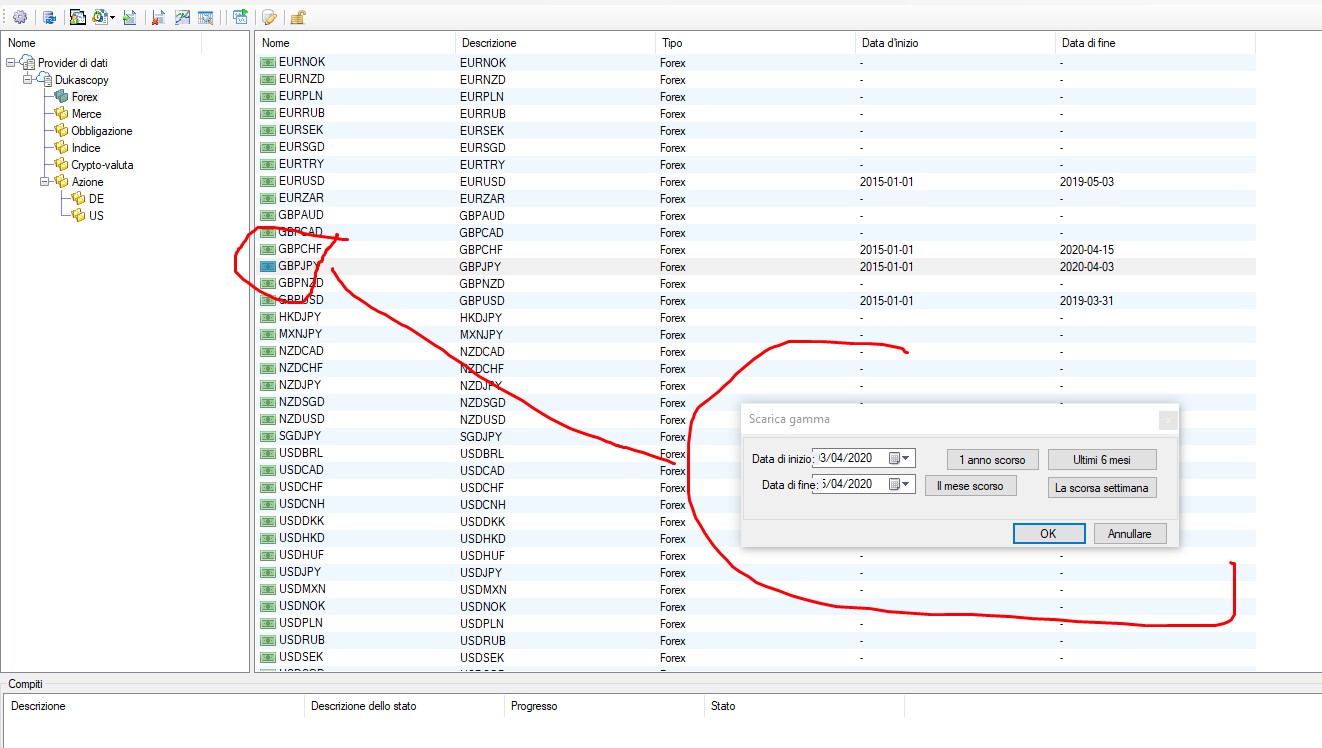Select GBPUSD in the Nome column
1322x748 pixels.
pyautogui.click(x=301, y=301)
